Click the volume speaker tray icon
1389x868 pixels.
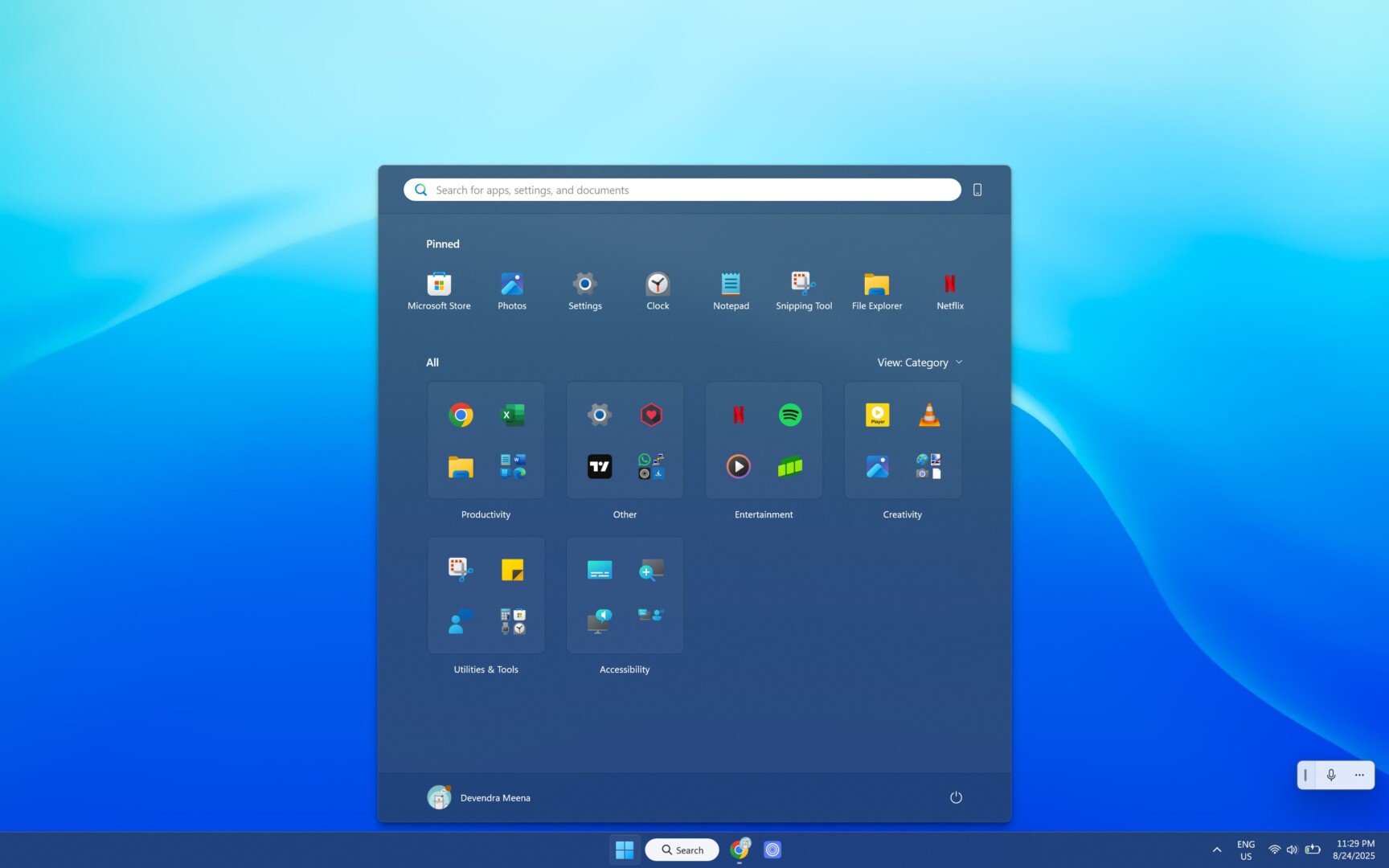click(x=1292, y=850)
